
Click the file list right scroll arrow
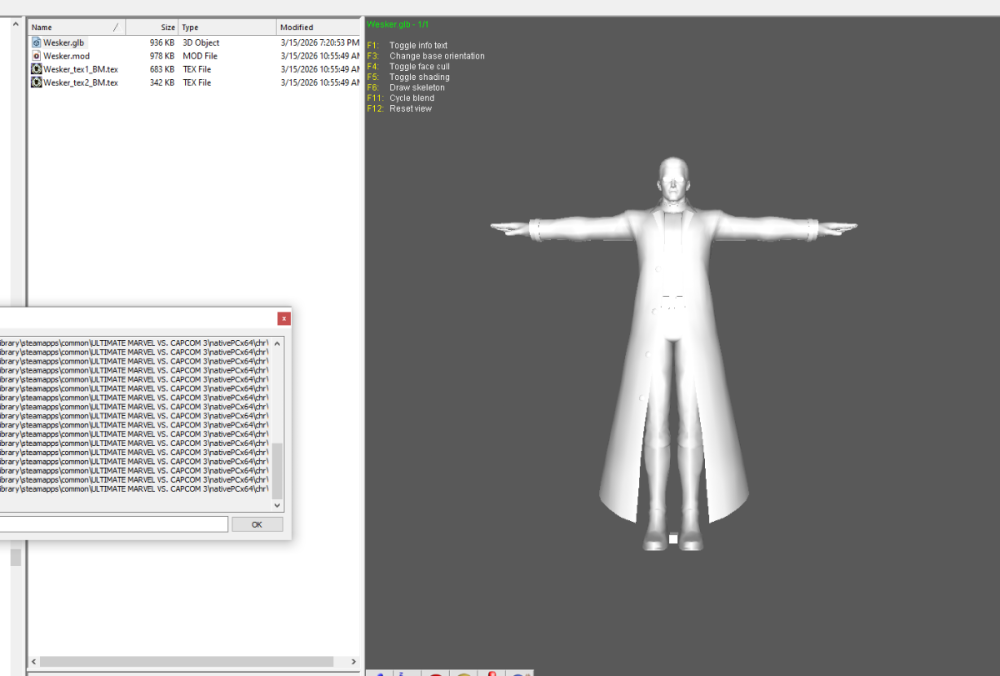tap(354, 661)
